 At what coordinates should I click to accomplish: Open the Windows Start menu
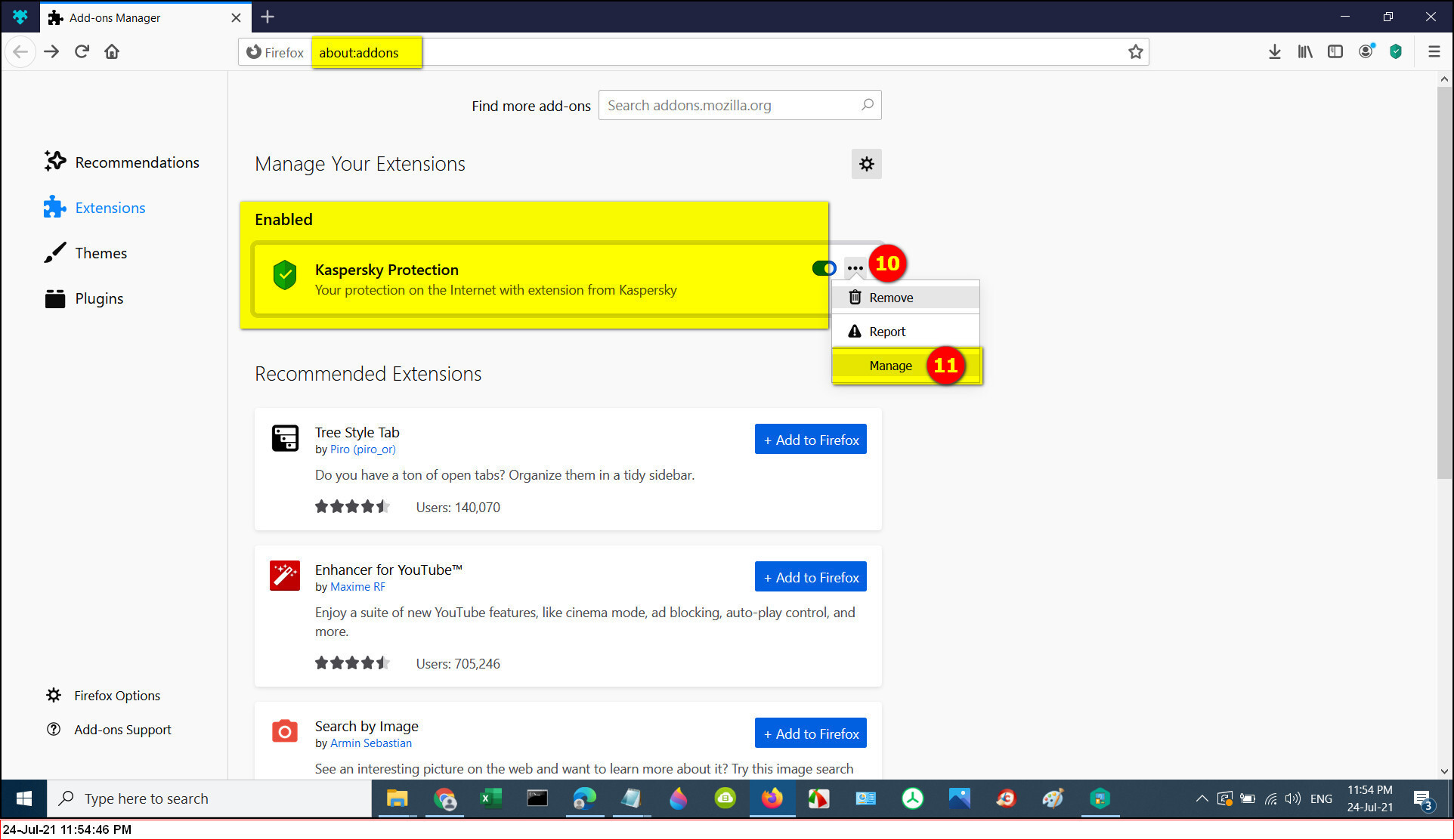pyautogui.click(x=23, y=798)
